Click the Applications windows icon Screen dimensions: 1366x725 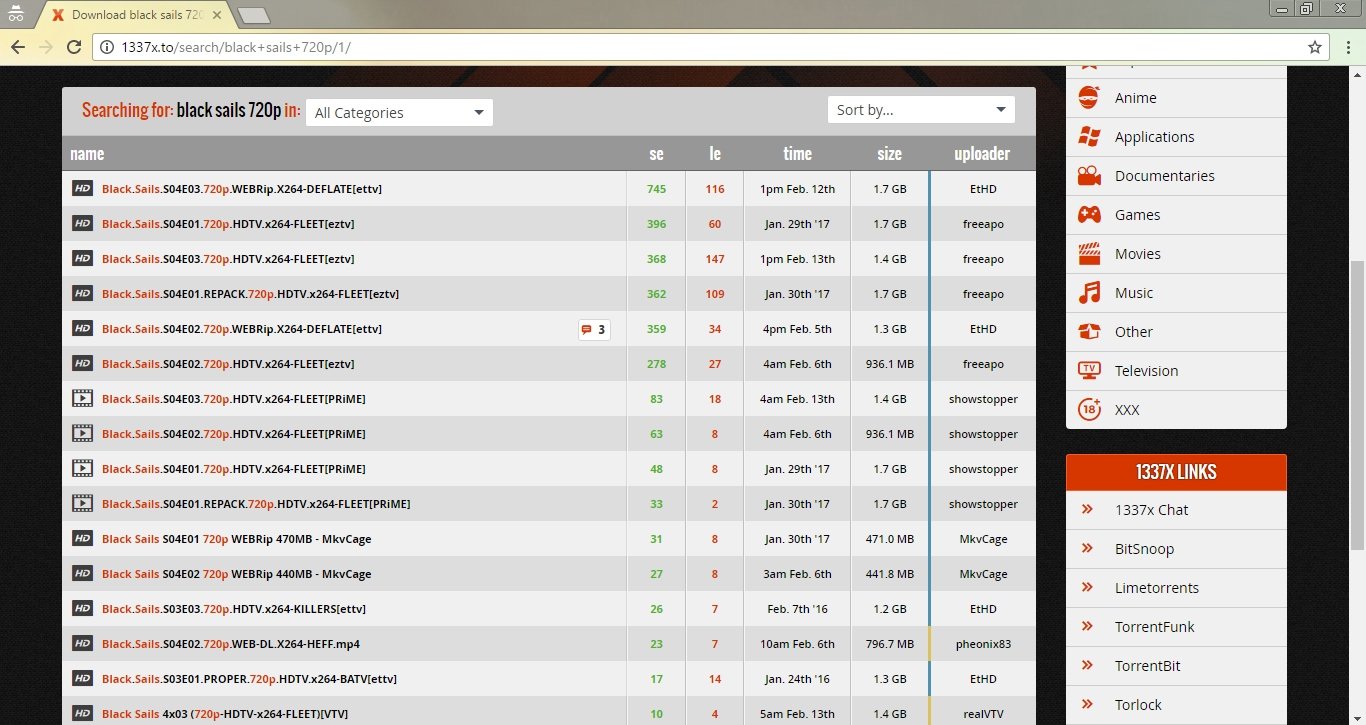[1089, 136]
